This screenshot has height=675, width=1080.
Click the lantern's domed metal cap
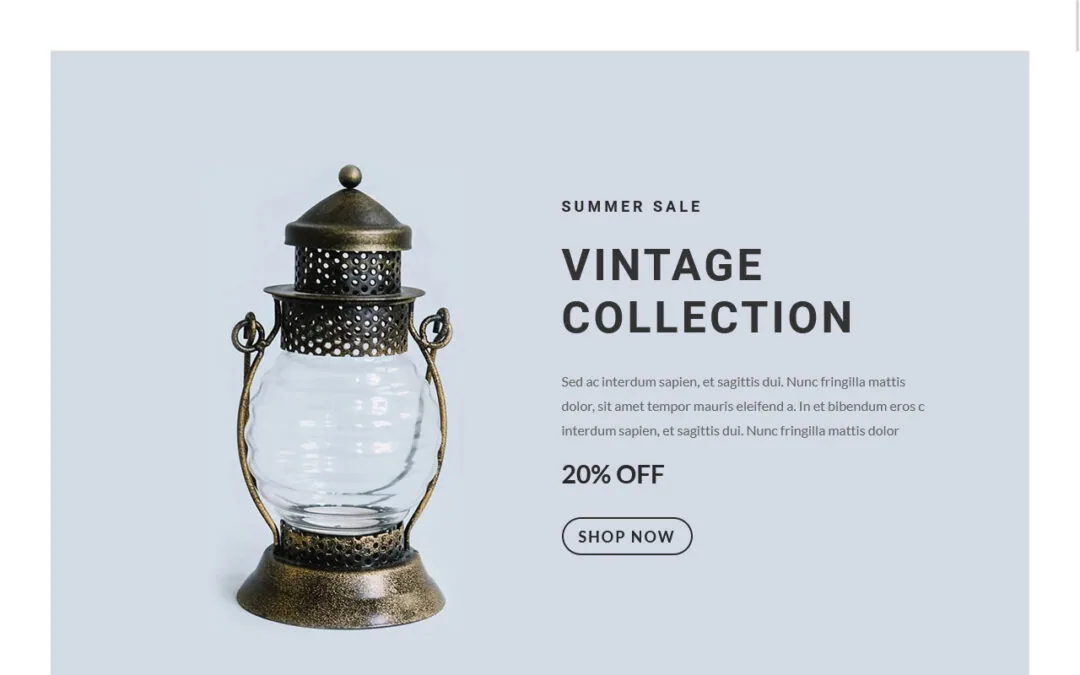point(348,219)
